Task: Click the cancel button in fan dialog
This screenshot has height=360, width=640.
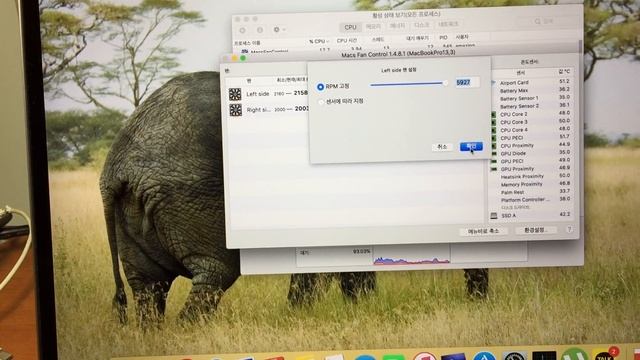Action: pos(442,147)
